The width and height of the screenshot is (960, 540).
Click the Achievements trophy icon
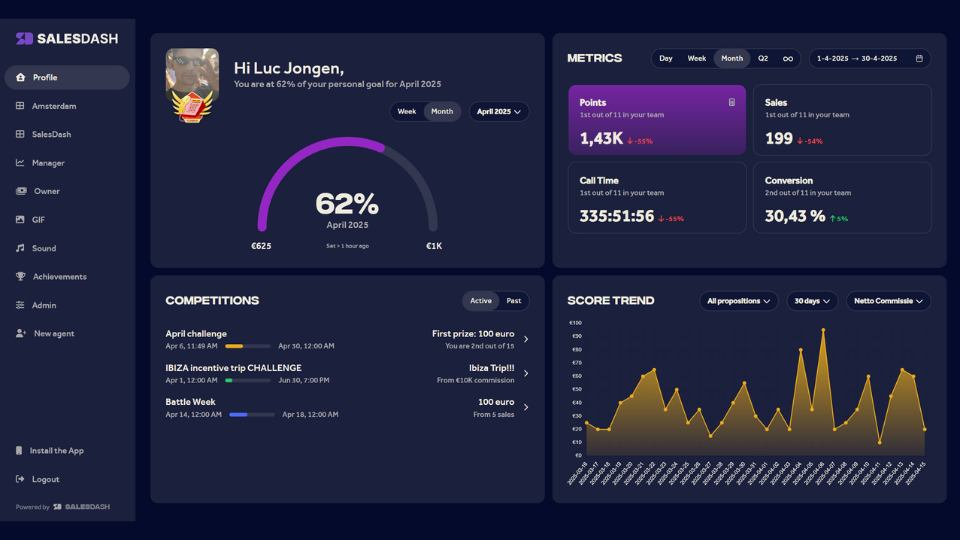(x=20, y=276)
